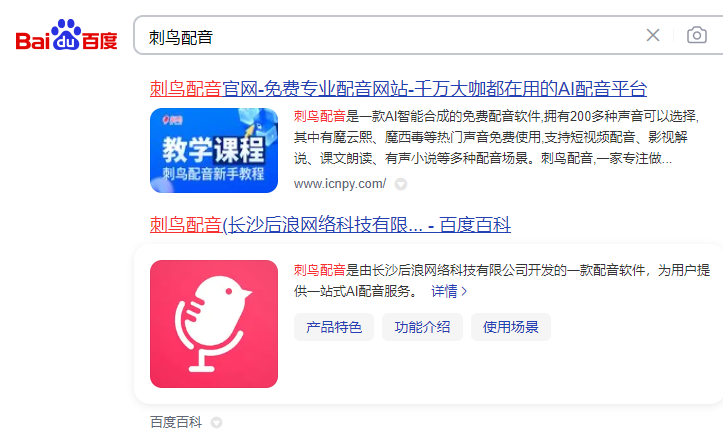Click the red 百度 text in logo

pyautogui.click(x=100, y=41)
